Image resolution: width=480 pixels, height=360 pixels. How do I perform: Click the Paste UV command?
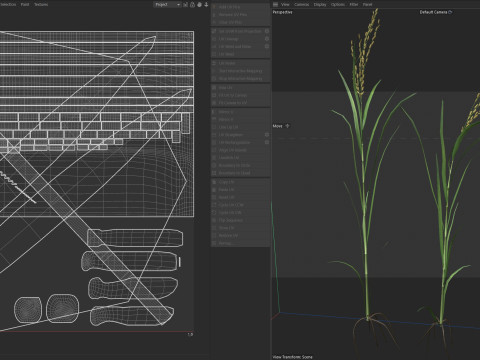click(x=240, y=190)
